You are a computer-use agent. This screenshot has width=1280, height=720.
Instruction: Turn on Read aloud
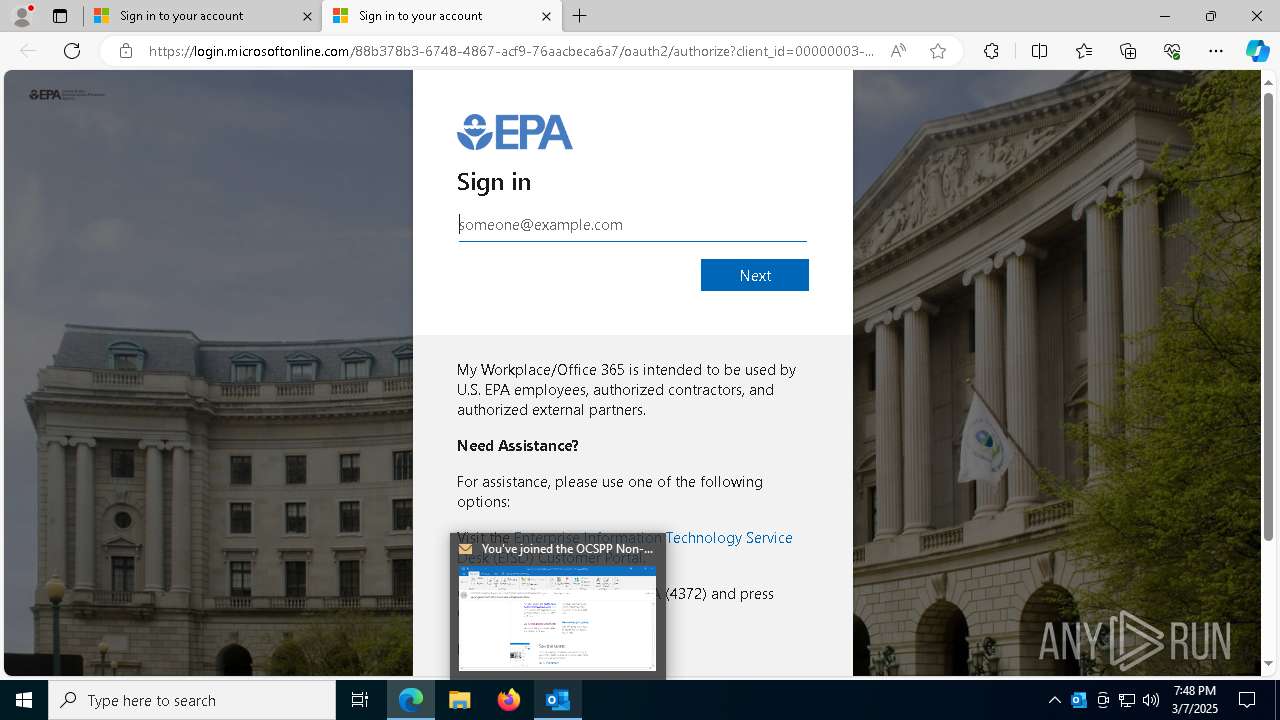coord(898,51)
